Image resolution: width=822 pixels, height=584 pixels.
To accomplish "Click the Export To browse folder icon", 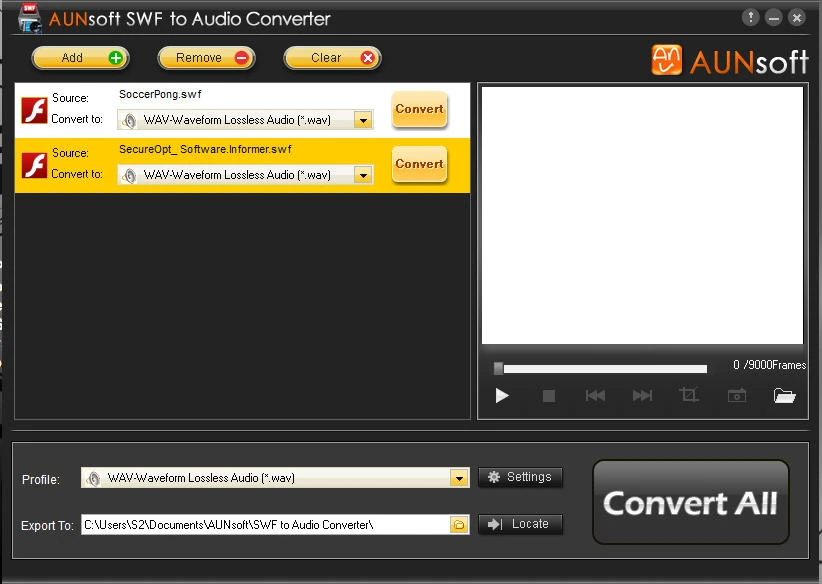I will pos(459,524).
